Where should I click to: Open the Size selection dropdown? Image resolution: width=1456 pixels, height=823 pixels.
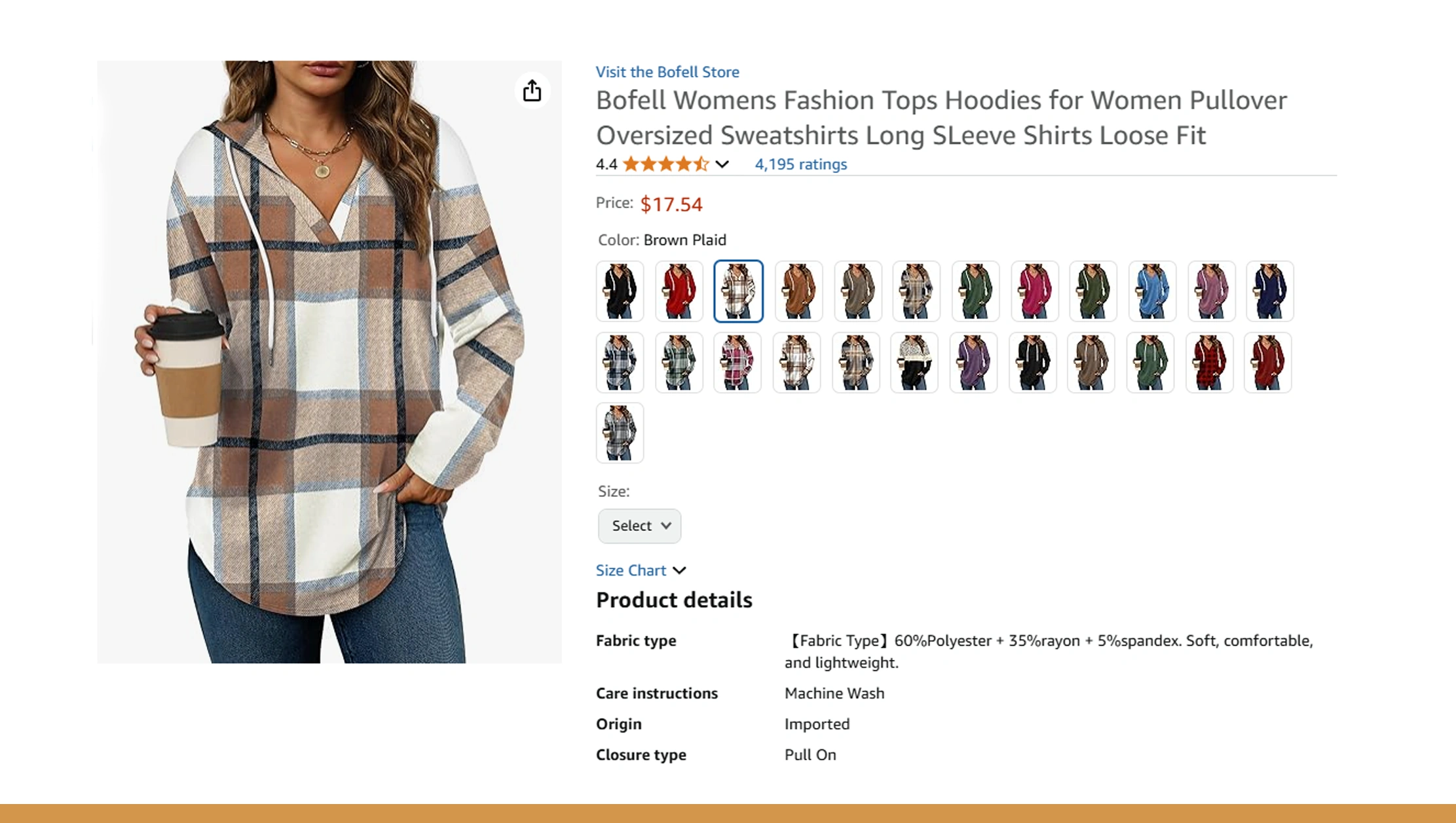tap(639, 526)
